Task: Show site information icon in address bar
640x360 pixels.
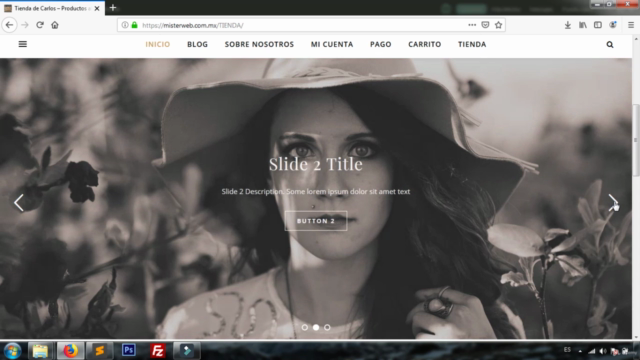Action: (125, 25)
